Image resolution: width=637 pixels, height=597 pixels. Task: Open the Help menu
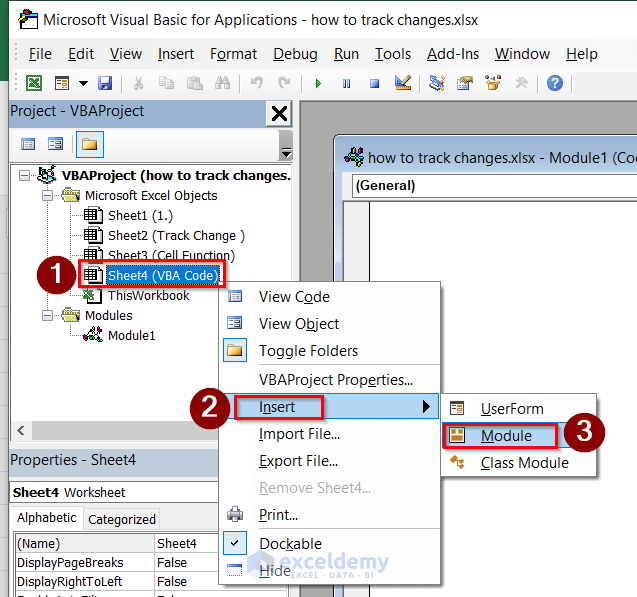(x=581, y=54)
